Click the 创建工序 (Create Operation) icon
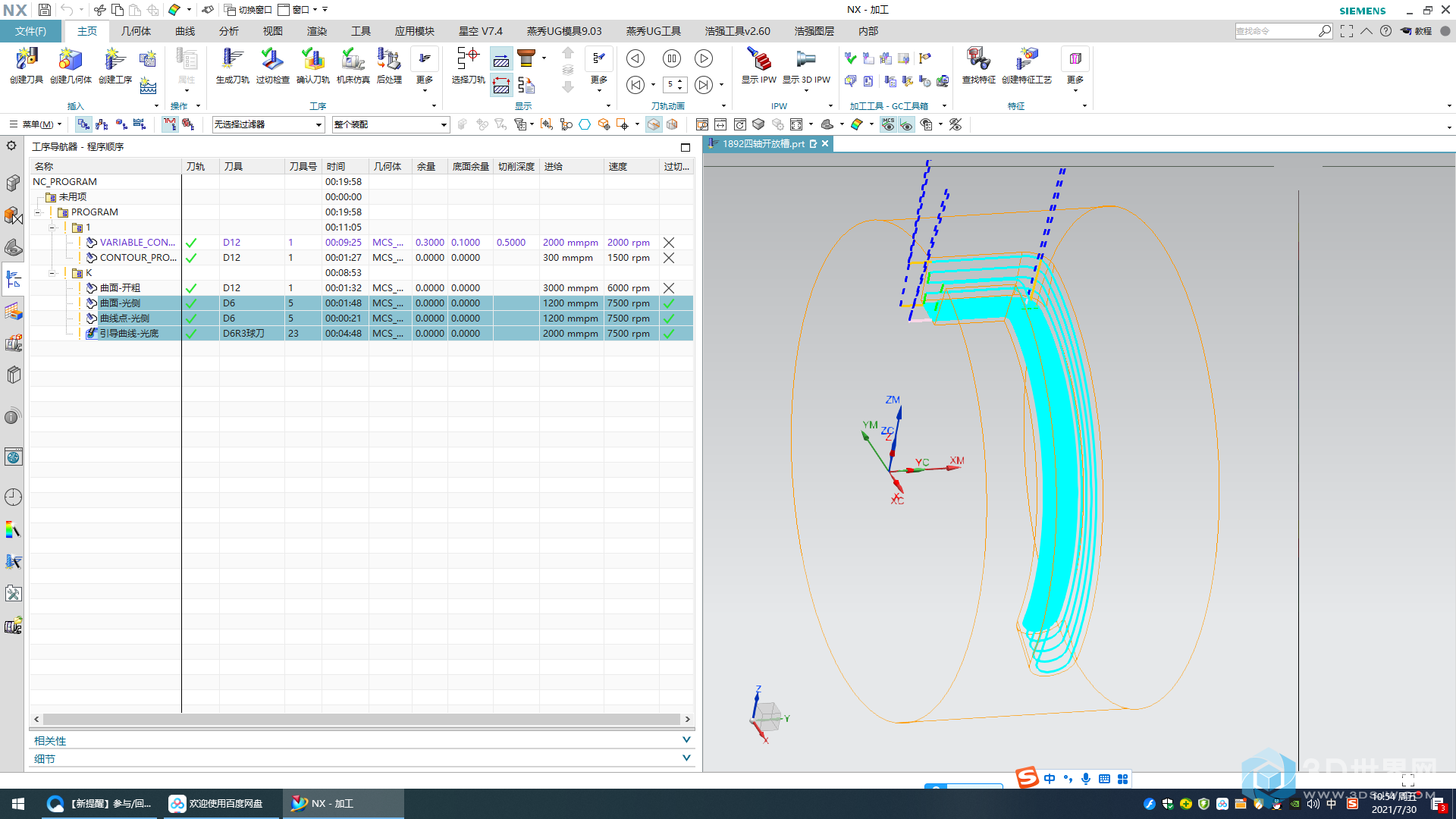Viewport: 1456px width, 819px height. [115, 65]
